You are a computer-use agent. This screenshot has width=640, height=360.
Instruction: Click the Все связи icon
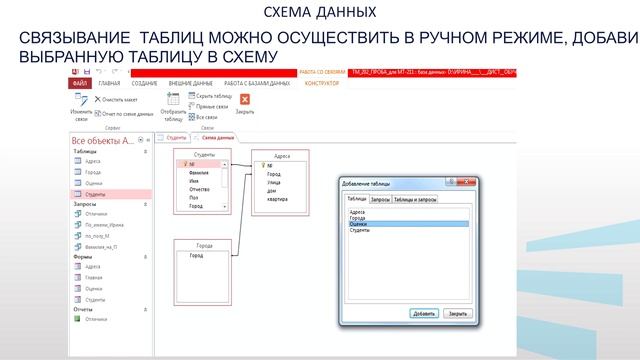pos(191,117)
